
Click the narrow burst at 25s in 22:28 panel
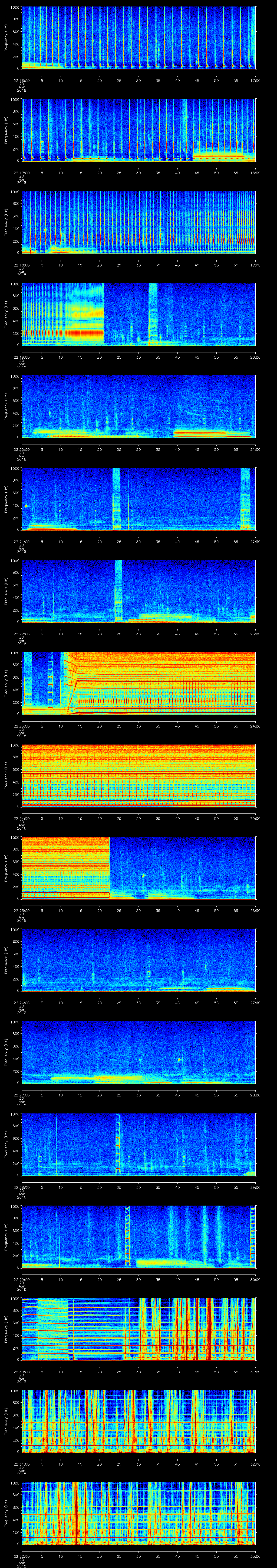point(118,1144)
